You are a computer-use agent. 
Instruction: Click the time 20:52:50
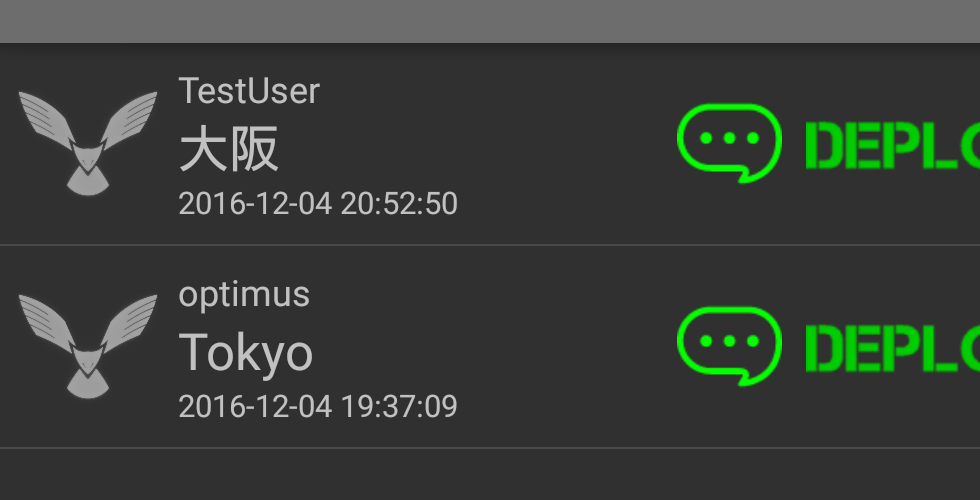pyautogui.click(x=399, y=204)
